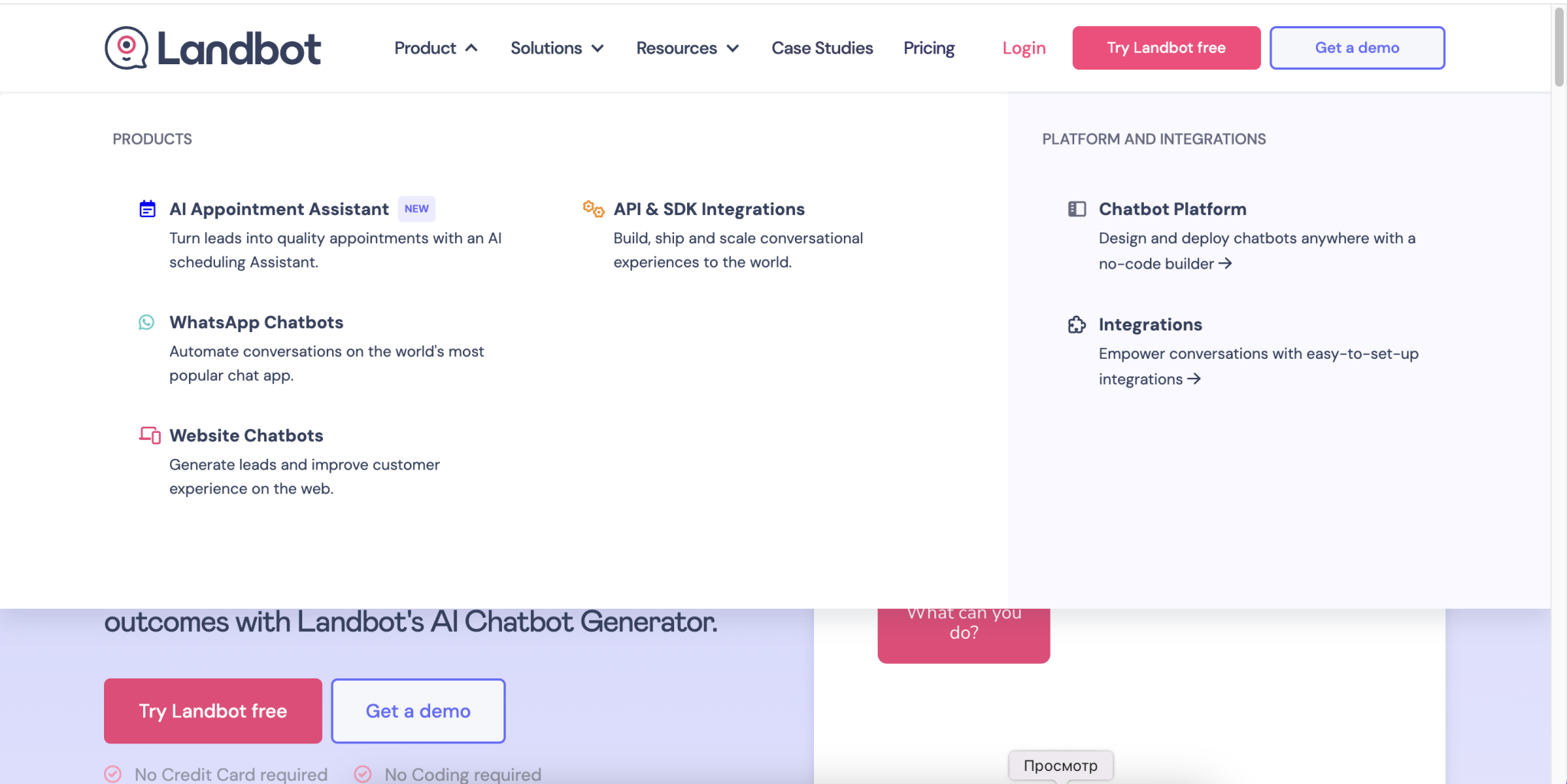Click the Chatbot Platform panel icon
The height and width of the screenshot is (784, 1567).
click(x=1077, y=208)
